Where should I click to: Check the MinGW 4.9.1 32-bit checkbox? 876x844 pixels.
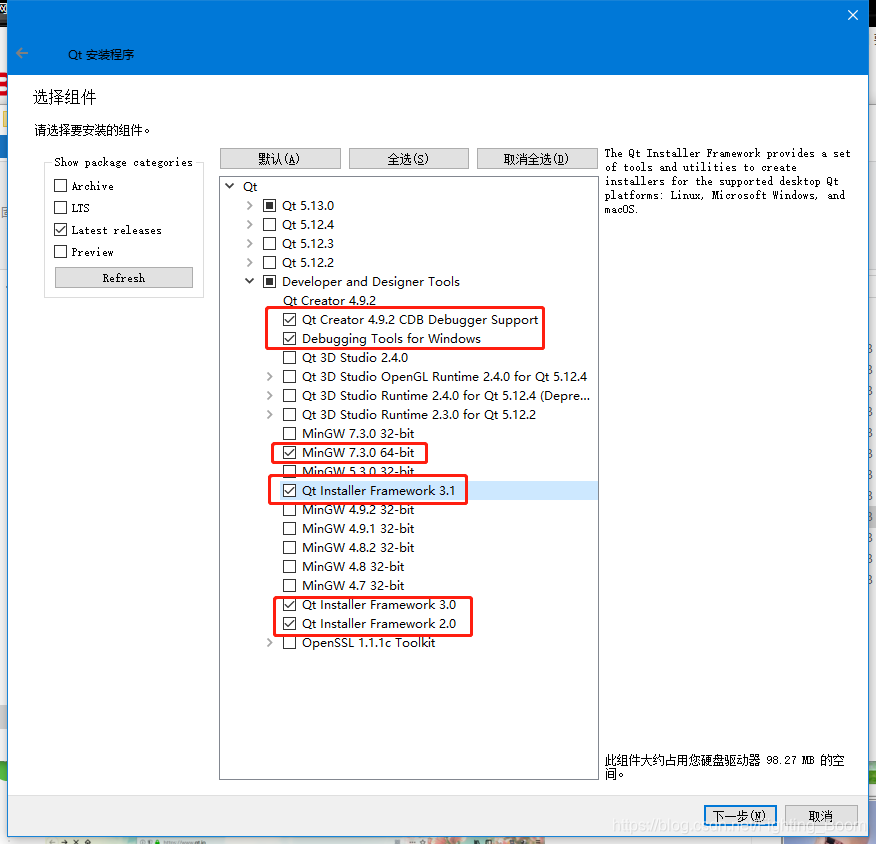click(x=289, y=528)
